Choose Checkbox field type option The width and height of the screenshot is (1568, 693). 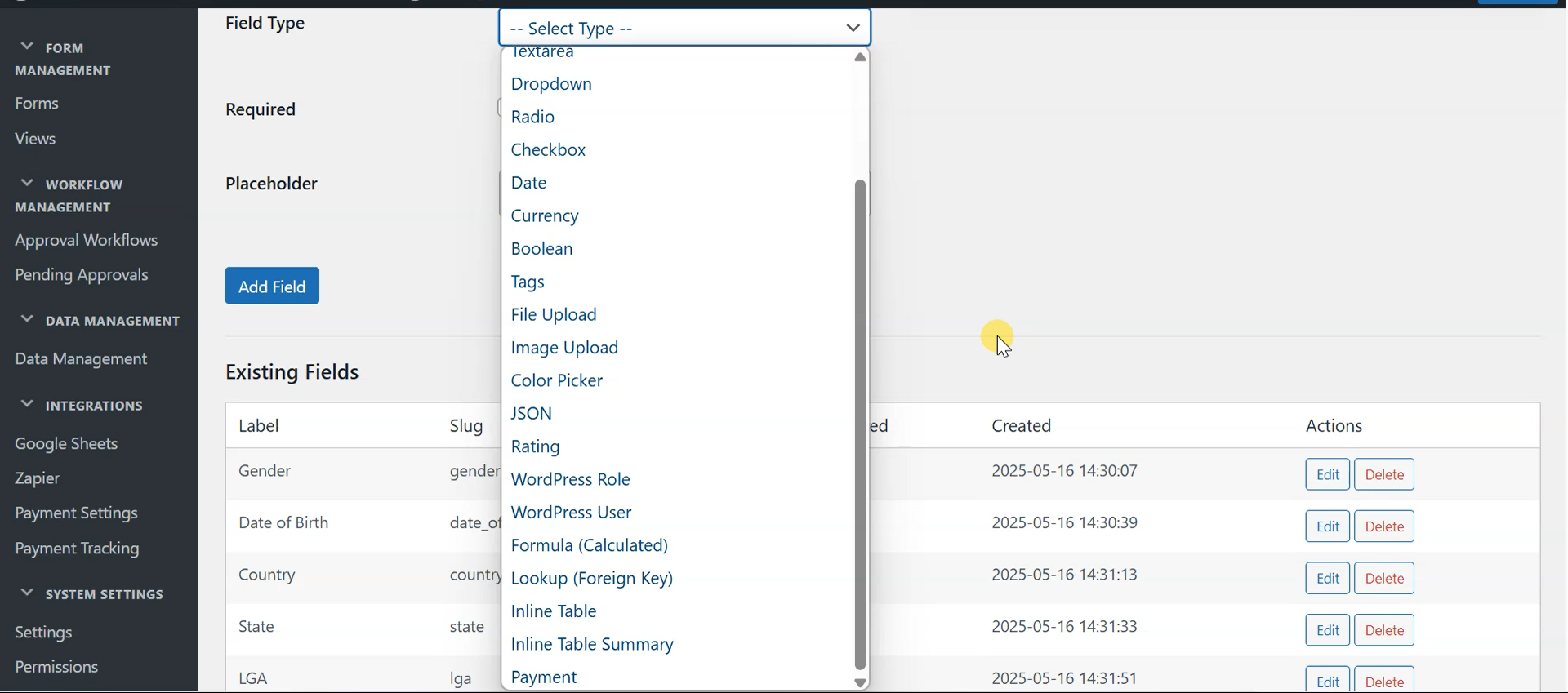676,150
